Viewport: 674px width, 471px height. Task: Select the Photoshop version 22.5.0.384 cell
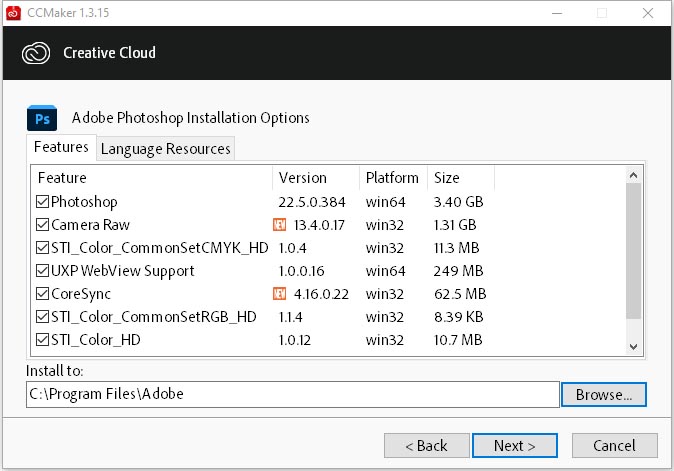coord(312,202)
